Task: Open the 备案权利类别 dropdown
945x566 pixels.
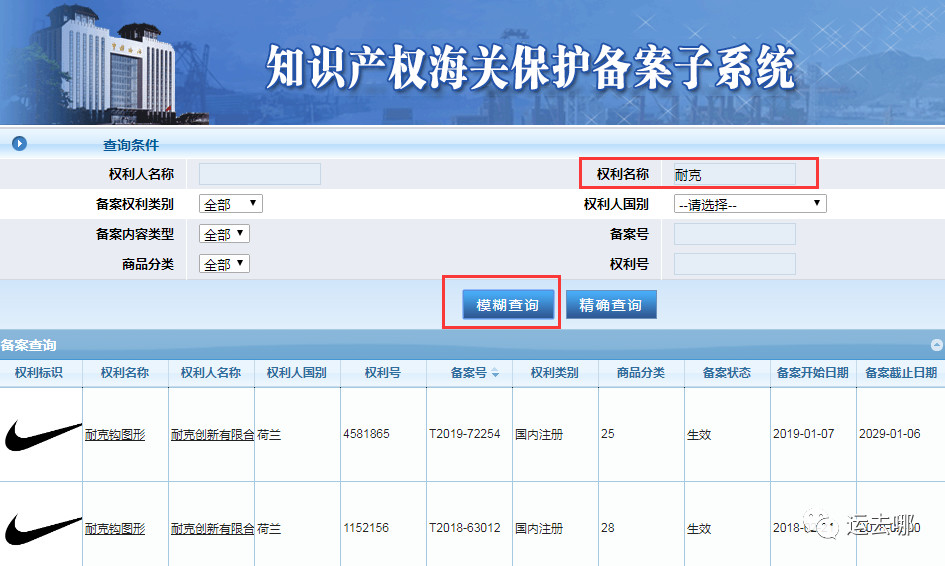Action: [x=231, y=204]
